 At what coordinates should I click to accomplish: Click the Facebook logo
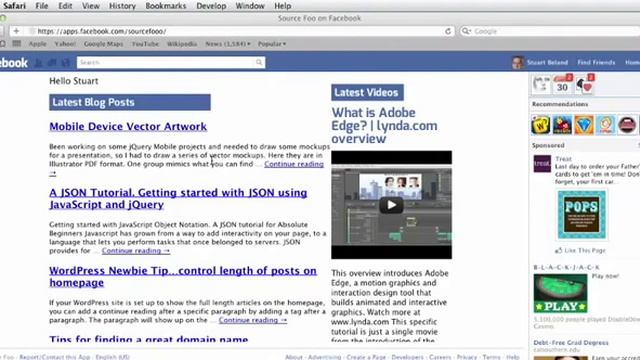(14, 63)
